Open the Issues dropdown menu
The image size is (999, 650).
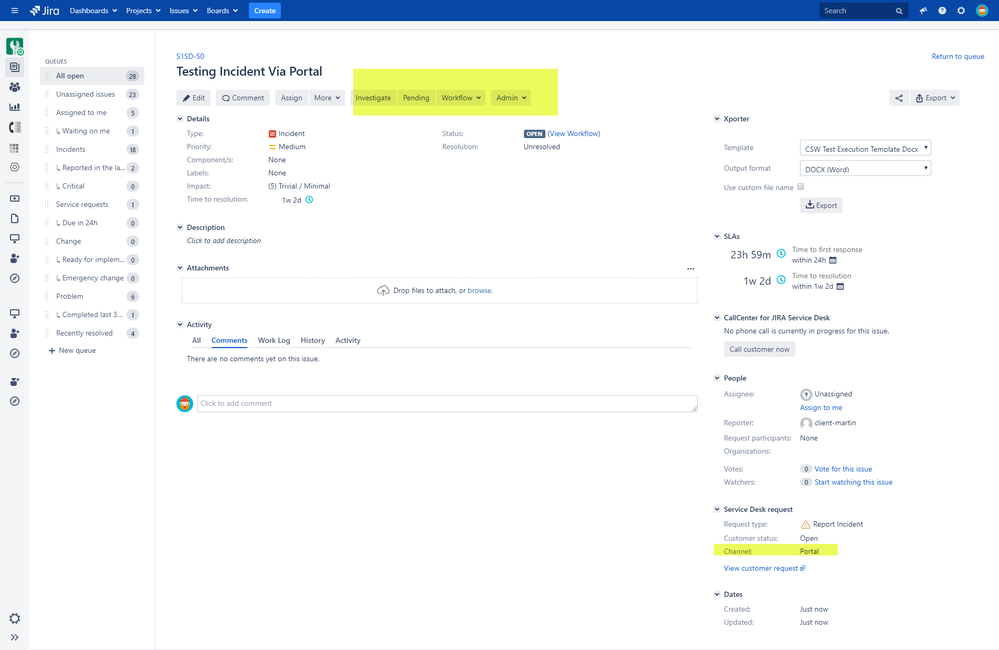point(183,11)
